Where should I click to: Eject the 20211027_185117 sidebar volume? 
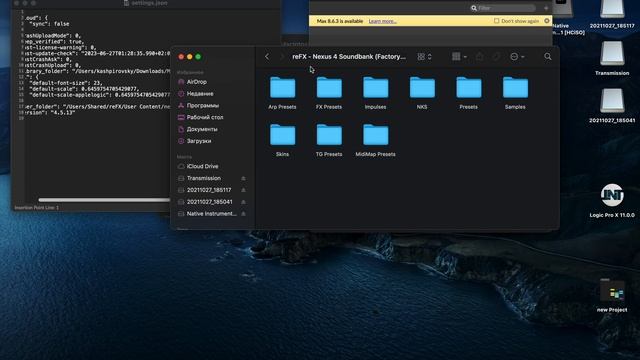pos(243,190)
